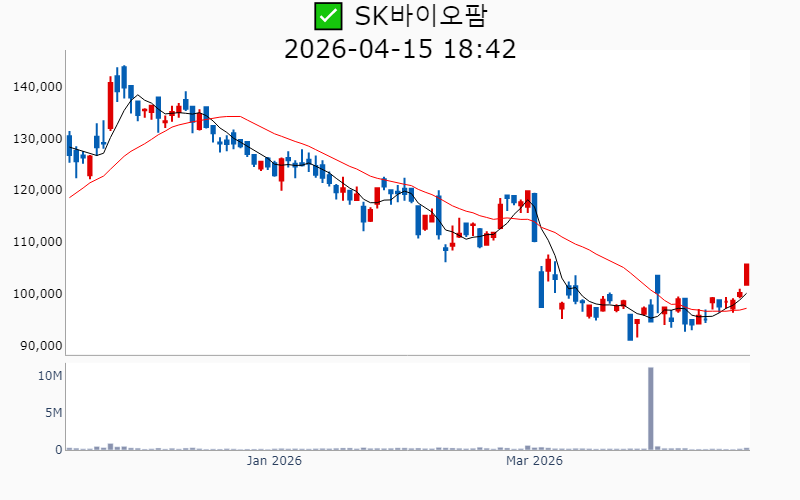Click the 10M volume axis label
This screenshot has width=800, height=500.
coord(51,376)
